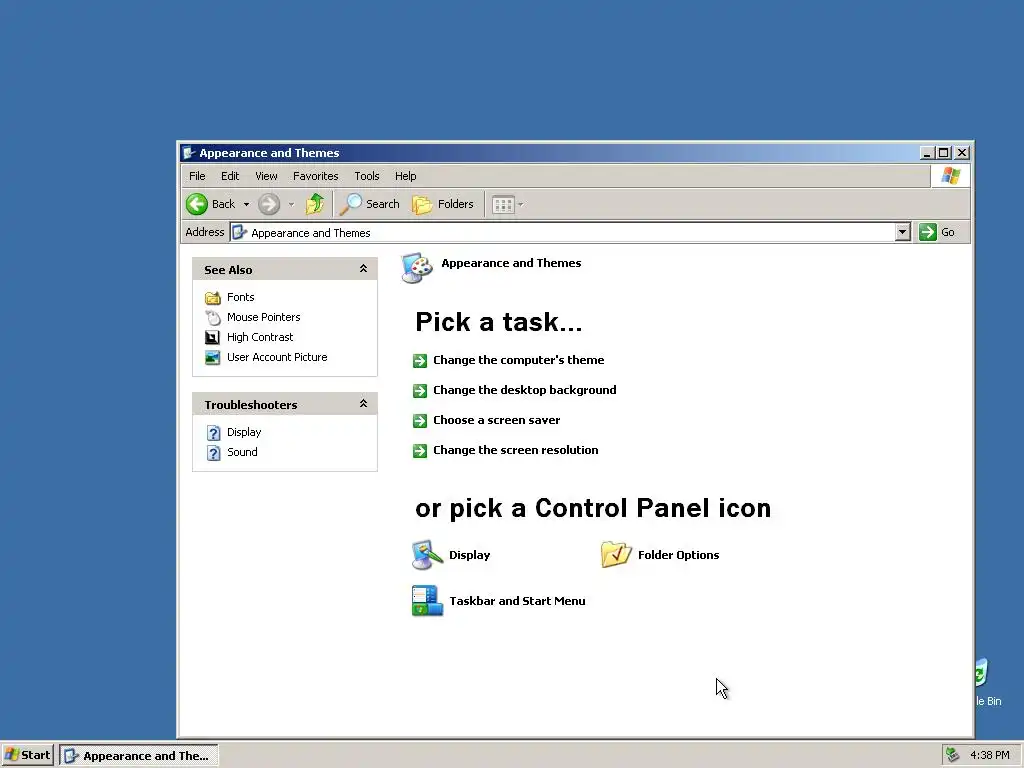Viewport: 1024px width, 768px height.
Task: Click arrow icon beside Choose a screen saver
Action: (x=420, y=421)
